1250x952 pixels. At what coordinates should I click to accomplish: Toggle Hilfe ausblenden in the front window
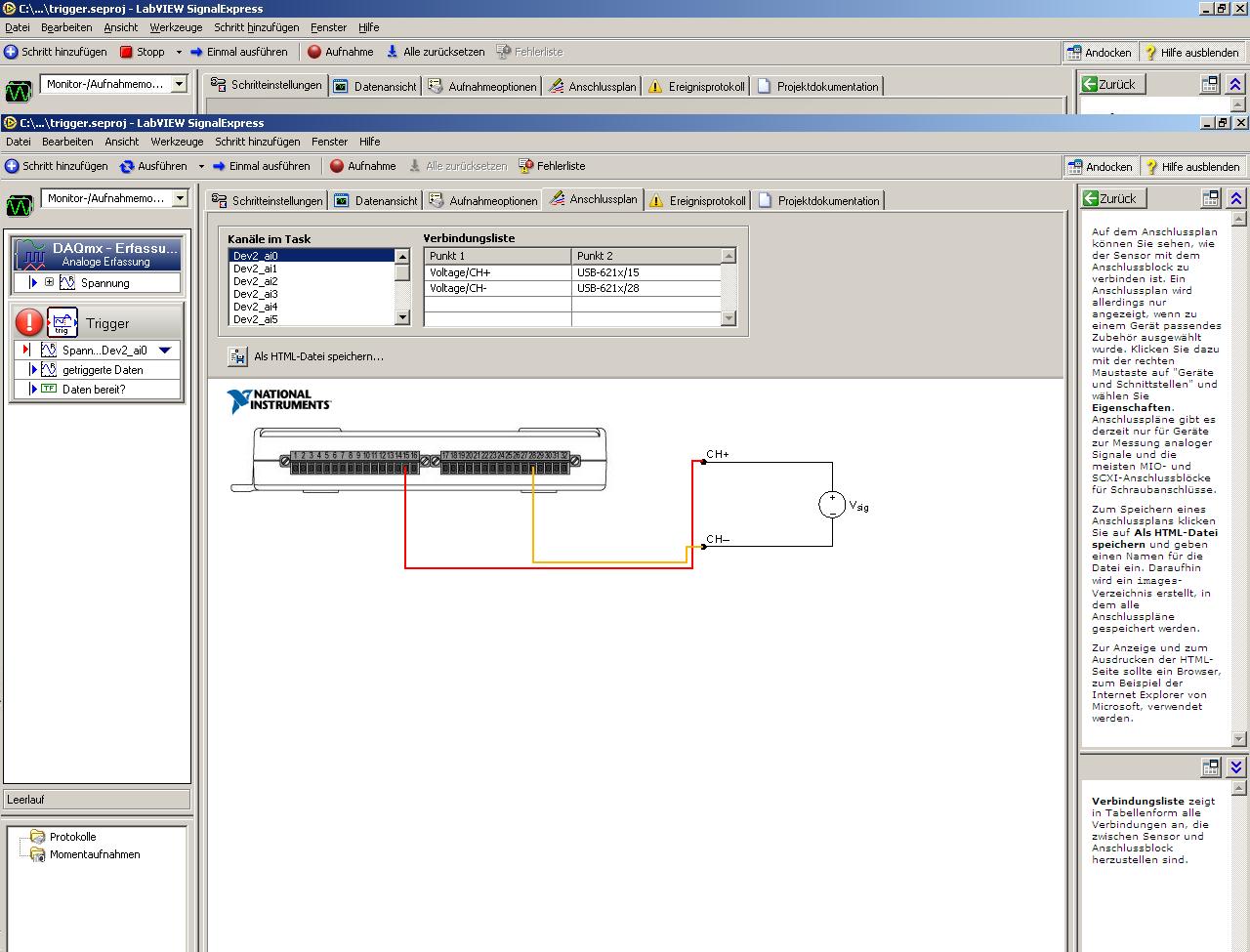pyautogui.click(x=1191, y=167)
